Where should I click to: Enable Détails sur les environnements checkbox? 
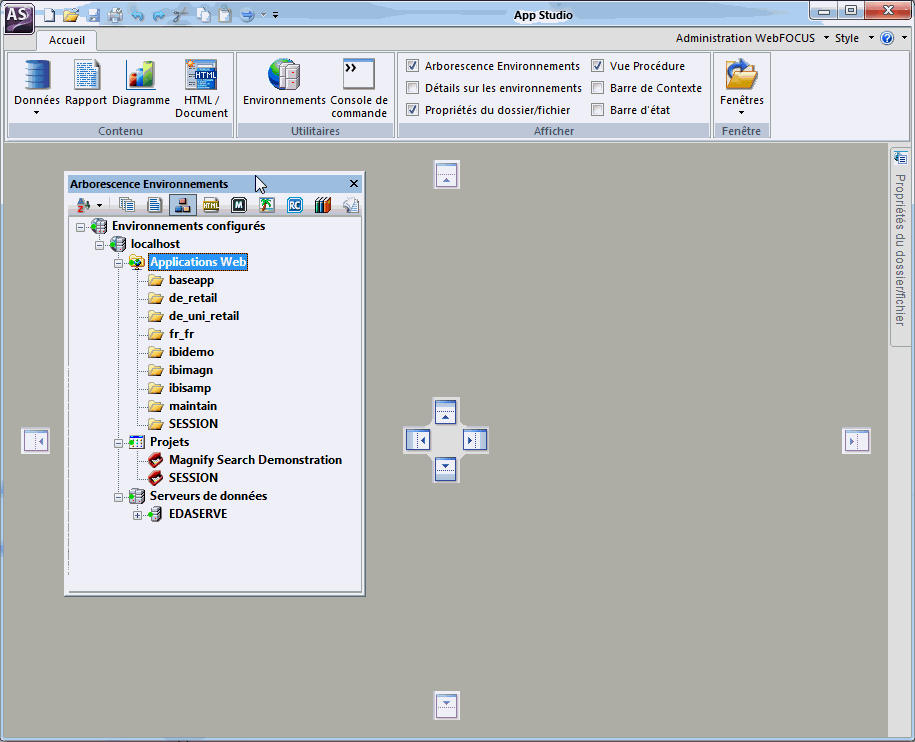(x=413, y=88)
